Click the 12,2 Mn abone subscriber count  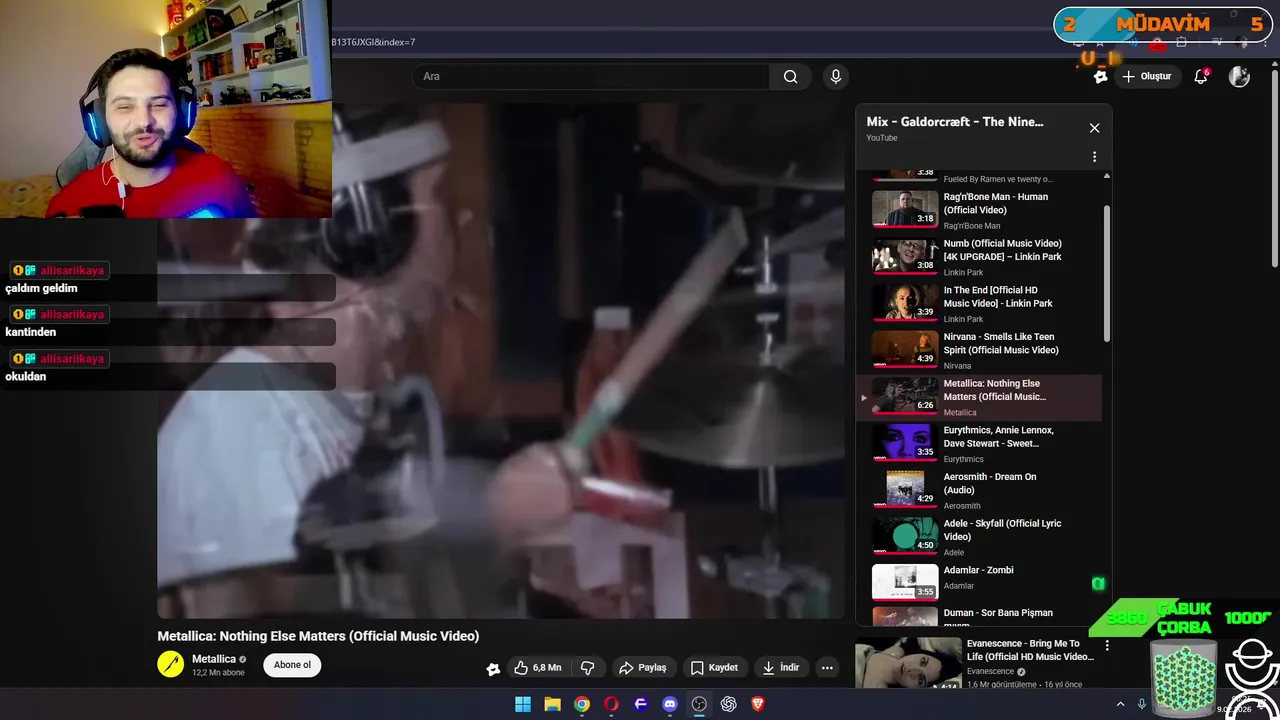(x=218, y=673)
